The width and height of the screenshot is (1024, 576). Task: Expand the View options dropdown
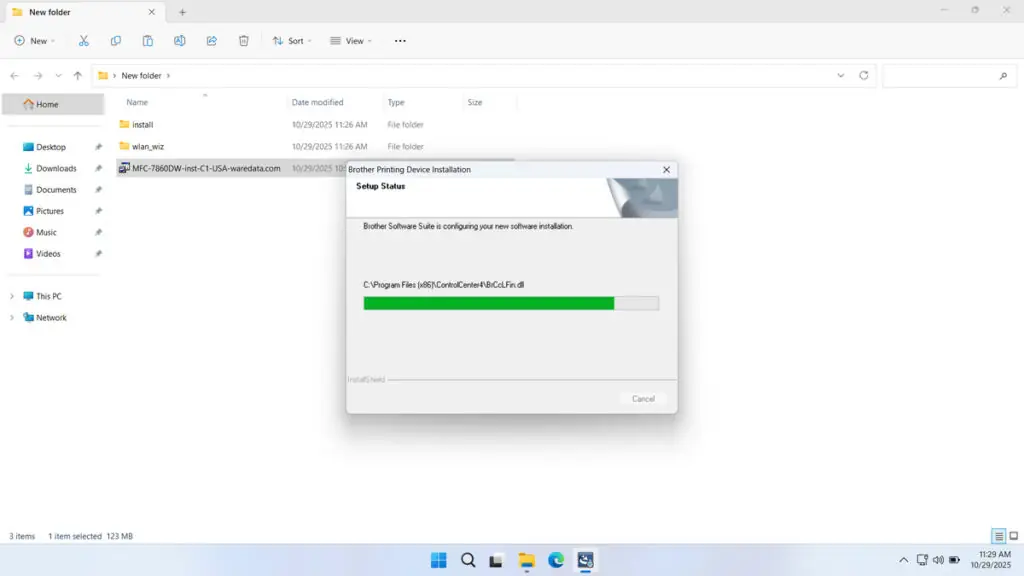pos(352,40)
